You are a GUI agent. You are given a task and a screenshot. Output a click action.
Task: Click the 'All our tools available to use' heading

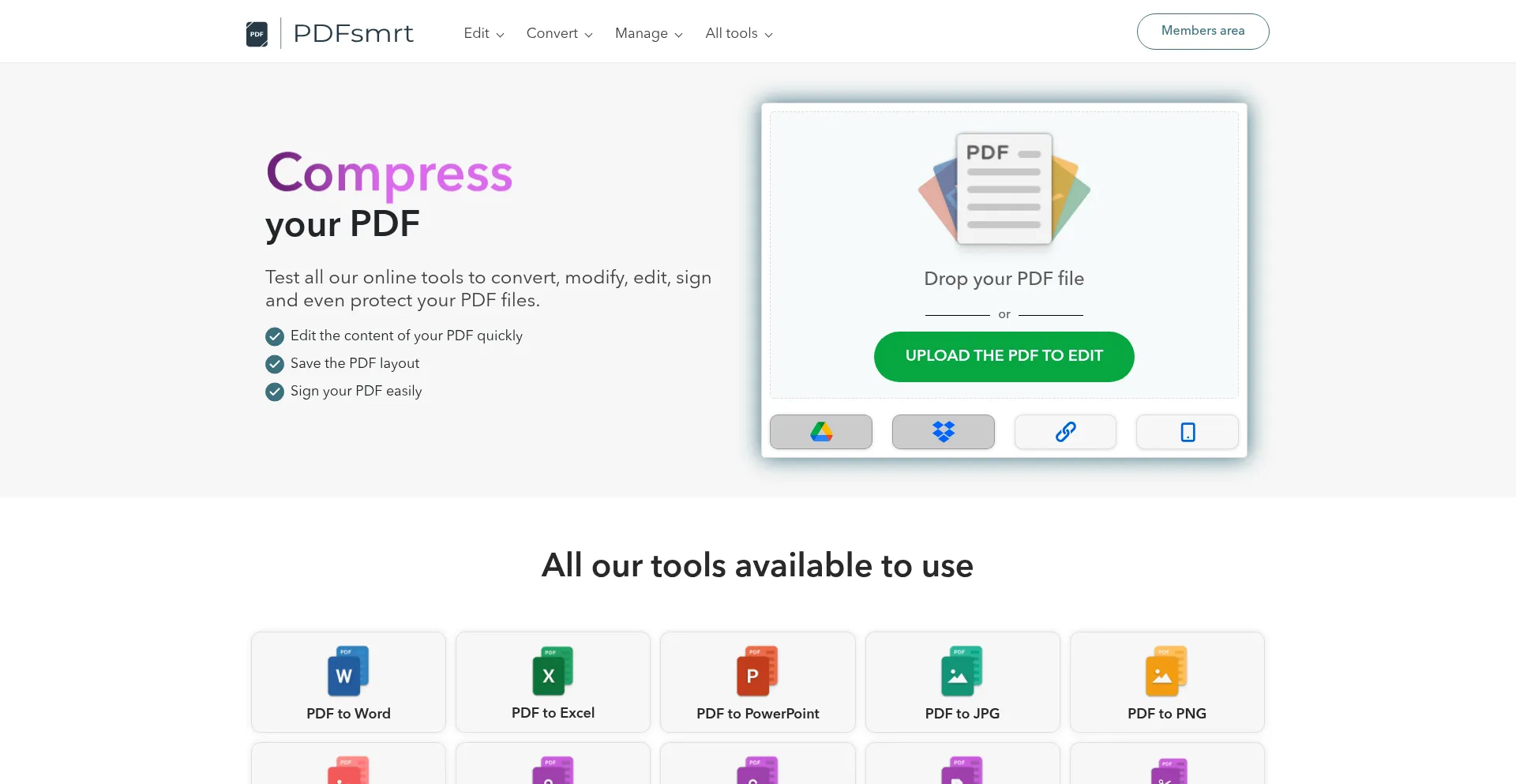click(757, 565)
